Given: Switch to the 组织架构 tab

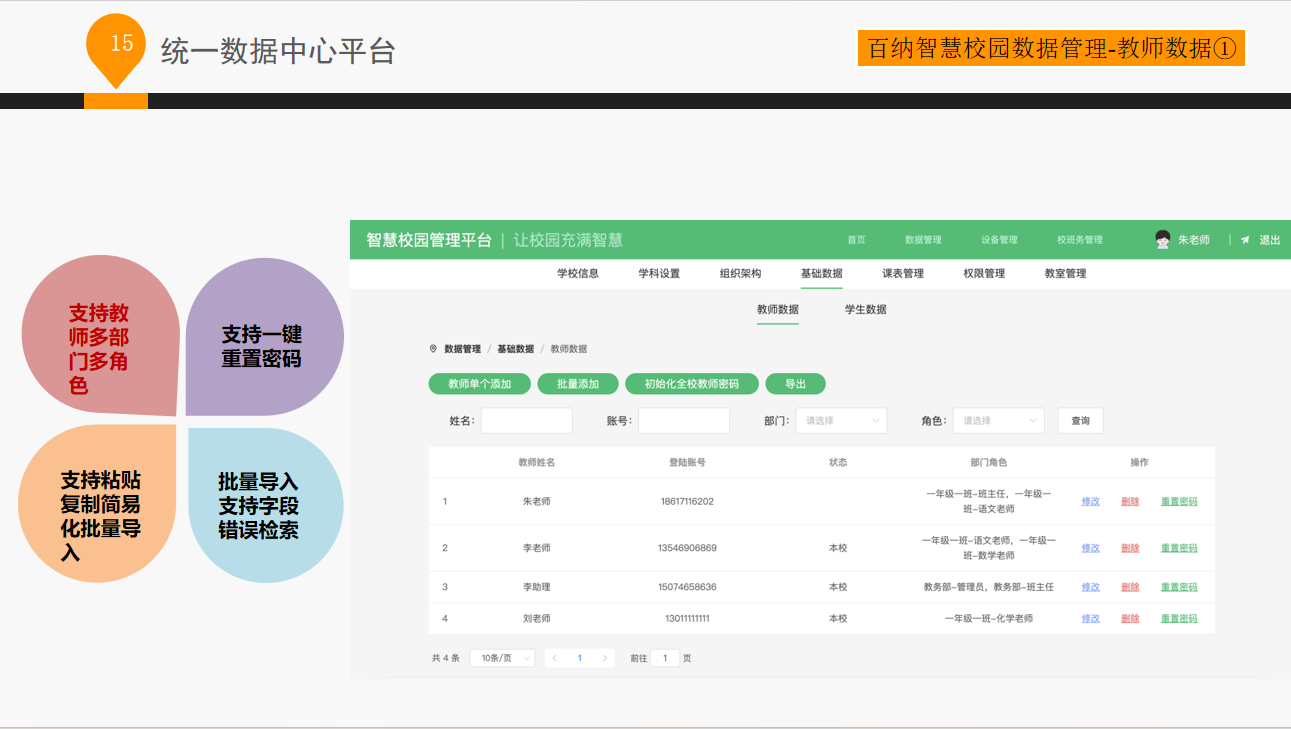Looking at the screenshot, I should (x=740, y=273).
